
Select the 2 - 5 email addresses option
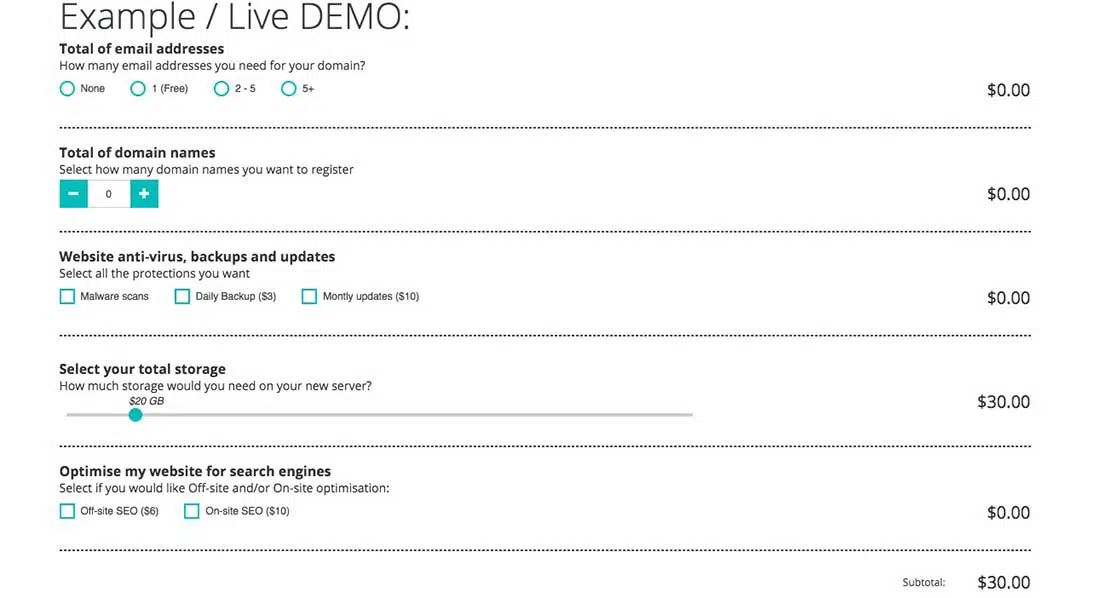click(x=222, y=89)
